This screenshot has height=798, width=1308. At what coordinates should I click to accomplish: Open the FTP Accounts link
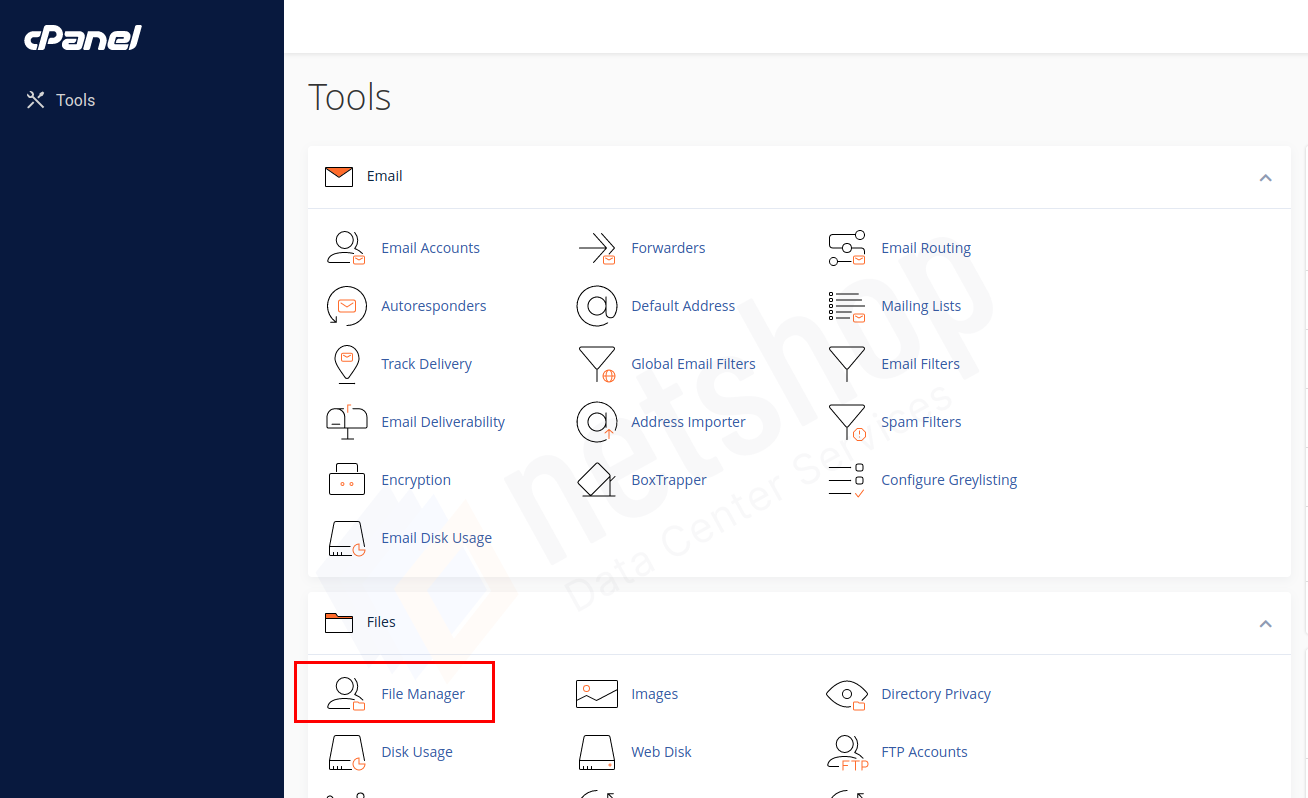pyautogui.click(x=924, y=752)
